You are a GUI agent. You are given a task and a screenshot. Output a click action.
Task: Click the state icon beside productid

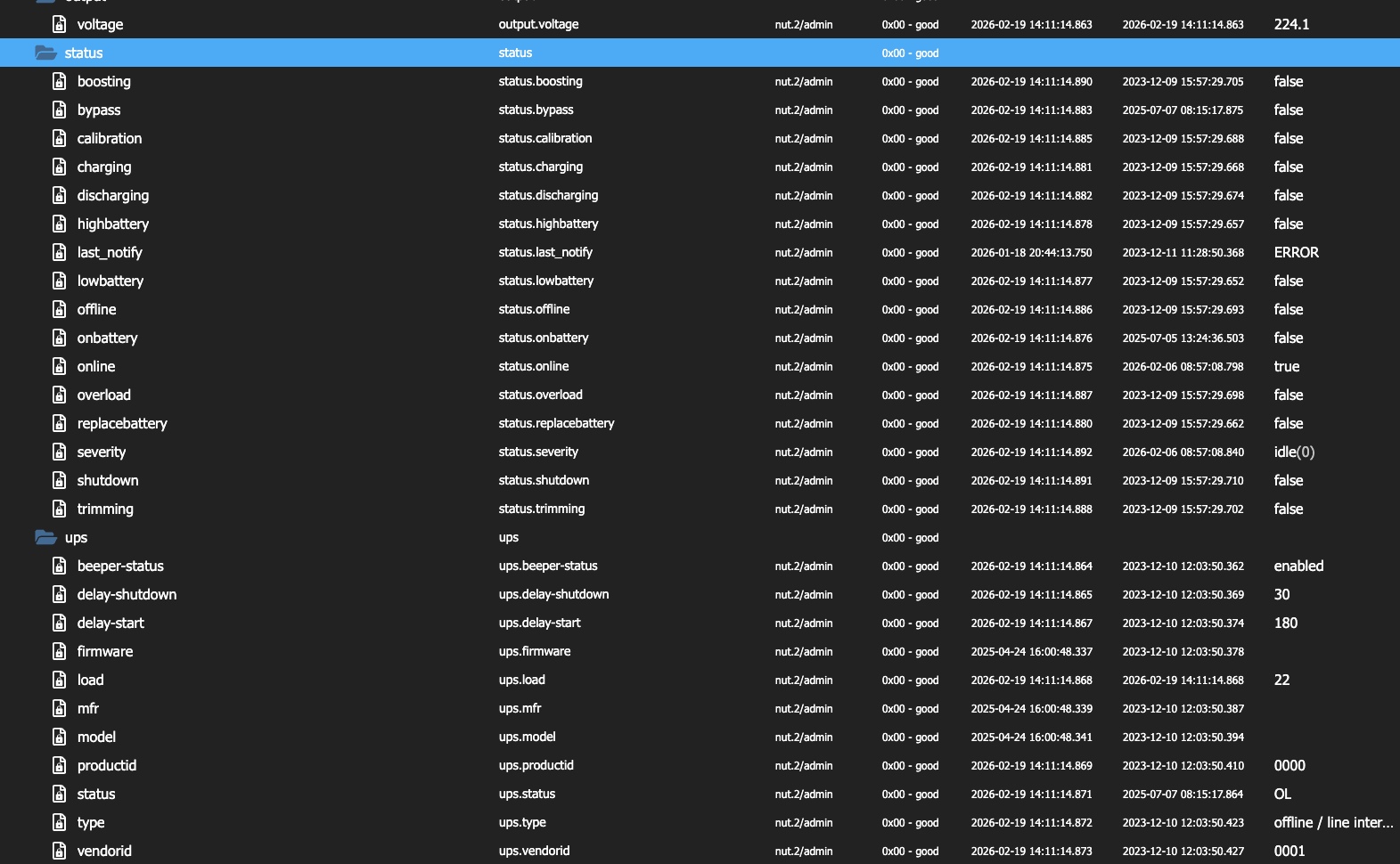(59, 765)
